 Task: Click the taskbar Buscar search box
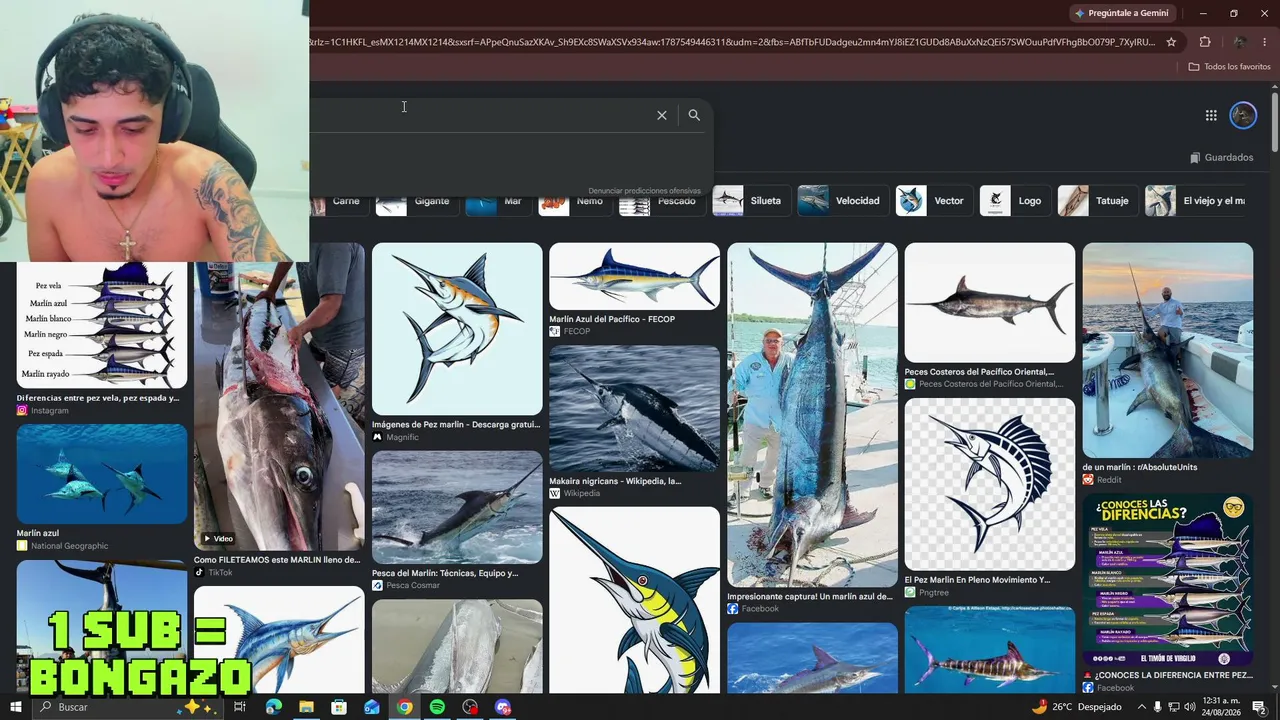(x=127, y=707)
